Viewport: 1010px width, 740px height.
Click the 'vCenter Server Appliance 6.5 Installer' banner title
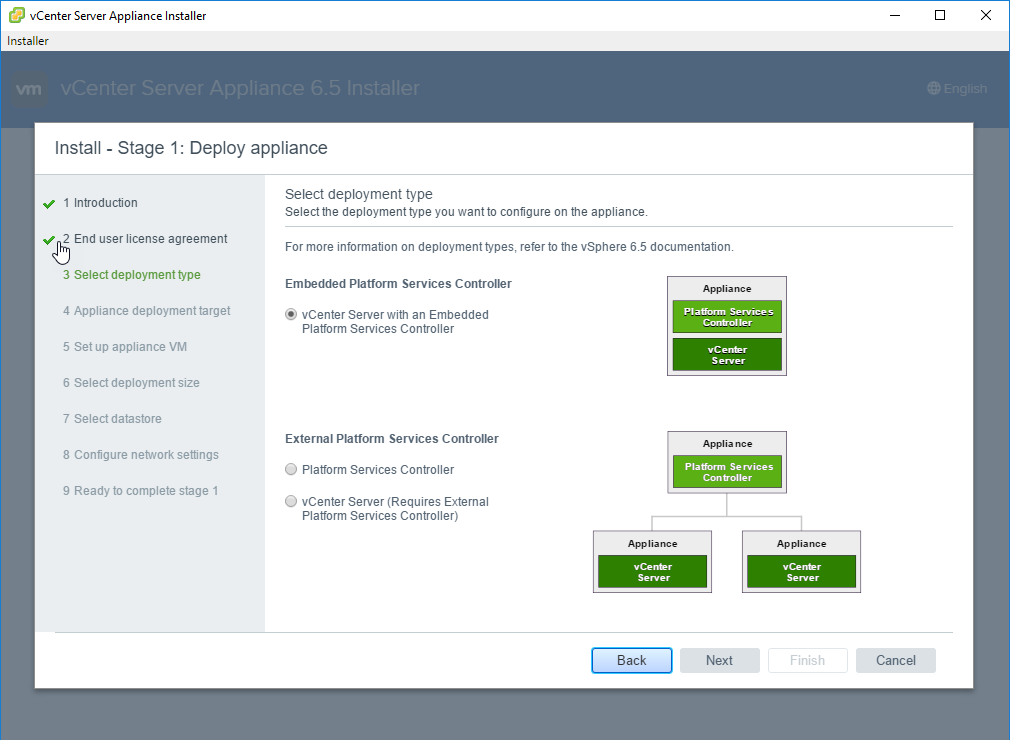(240, 88)
